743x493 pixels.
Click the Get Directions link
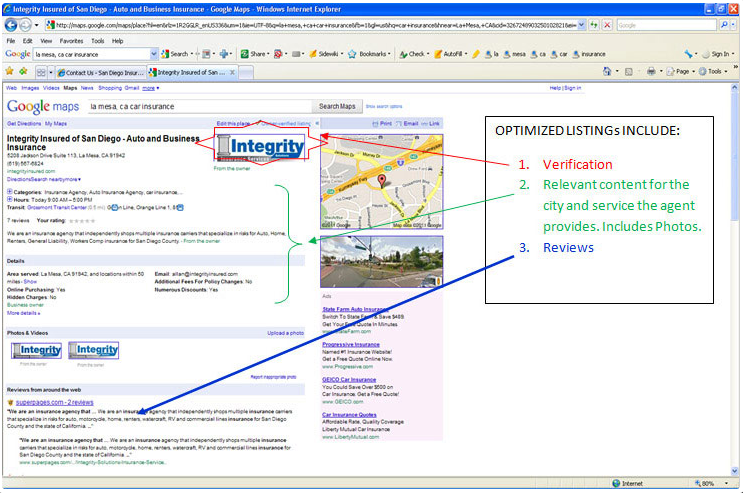point(24,124)
